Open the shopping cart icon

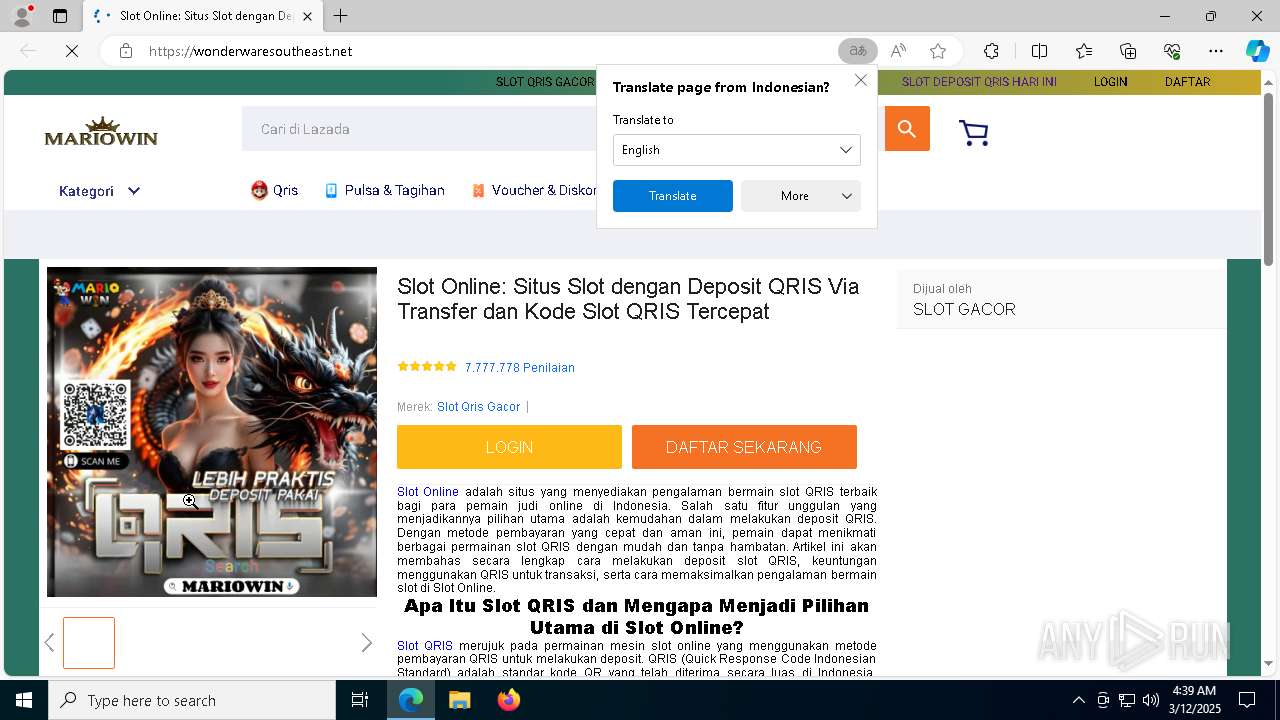pyautogui.click(x=973, y=133)
